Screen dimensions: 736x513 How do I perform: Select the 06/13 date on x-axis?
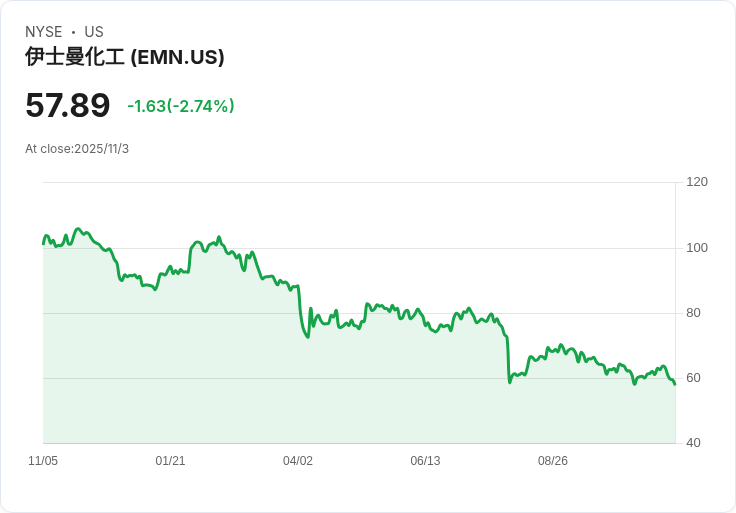425,461
